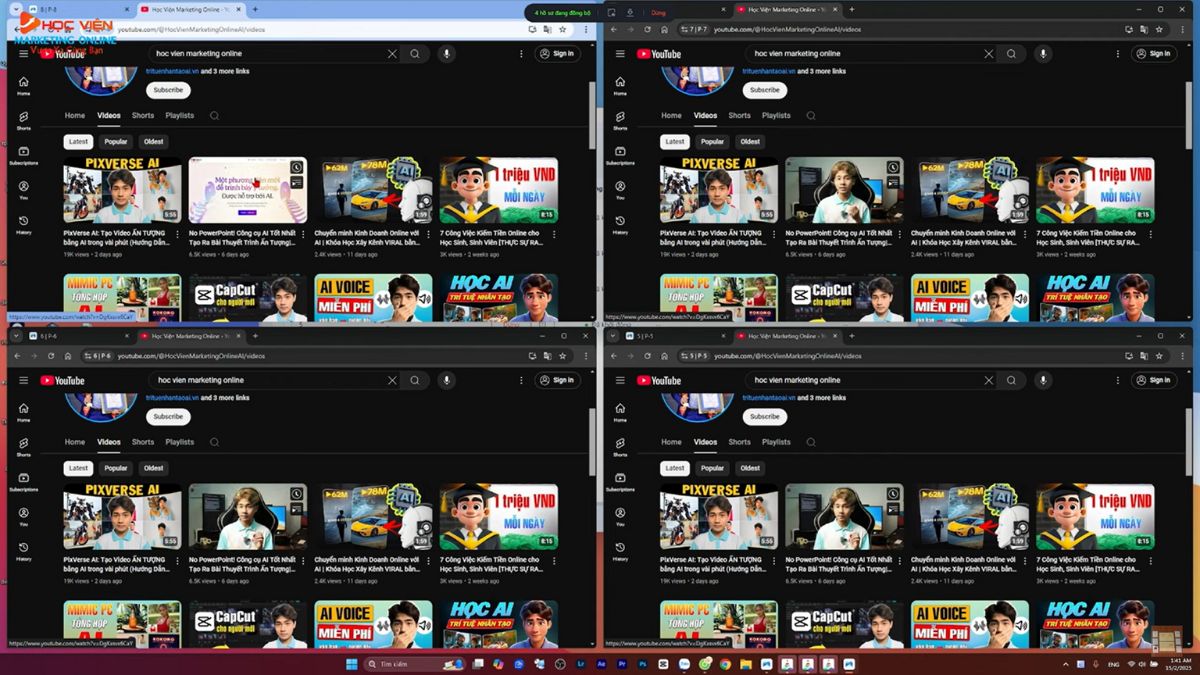The height and width of the screenshot is (675, 1200).
Task: Click Sign in button in top-left window
Action: coord(557,54)
